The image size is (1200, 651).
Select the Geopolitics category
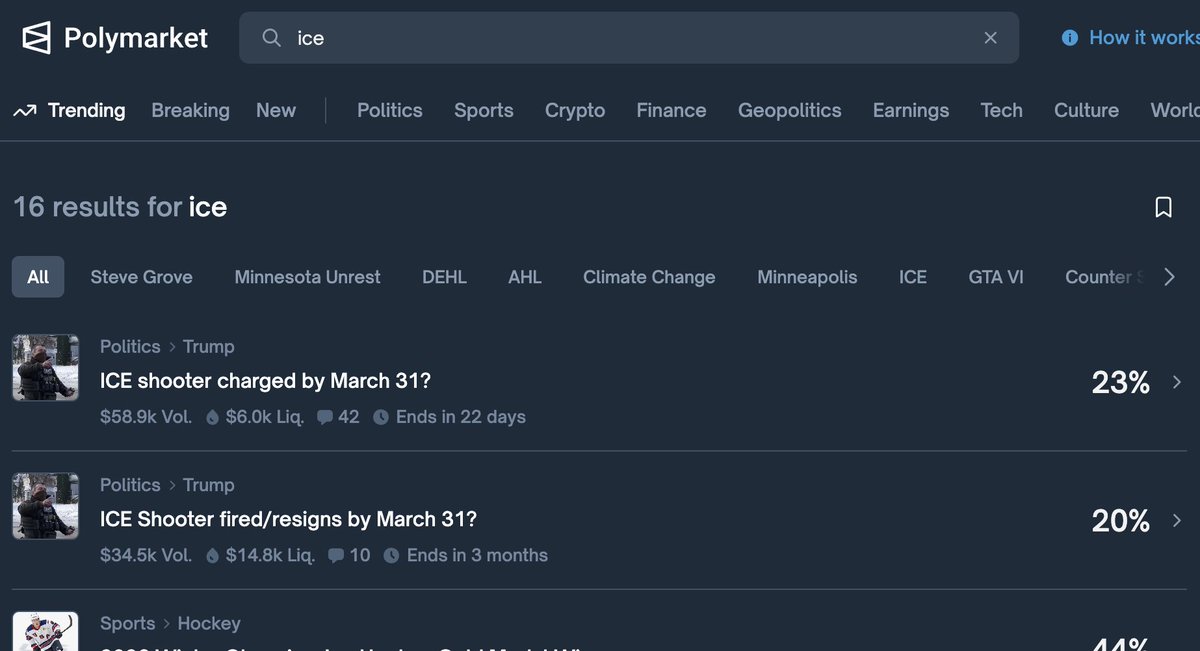(790, 111)
